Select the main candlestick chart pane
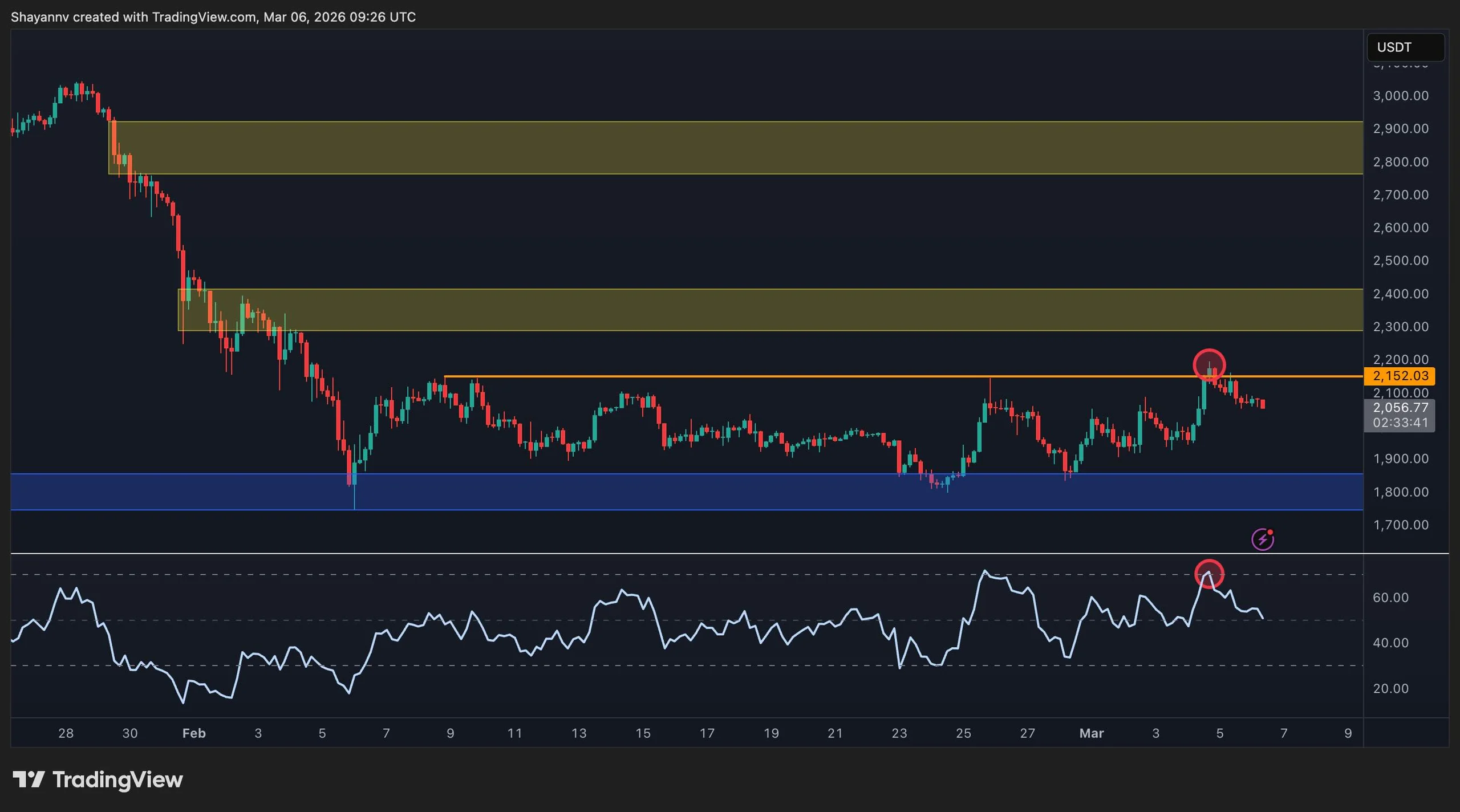Viewport: 1460px width, 812px height. click(x=684, y=285)
